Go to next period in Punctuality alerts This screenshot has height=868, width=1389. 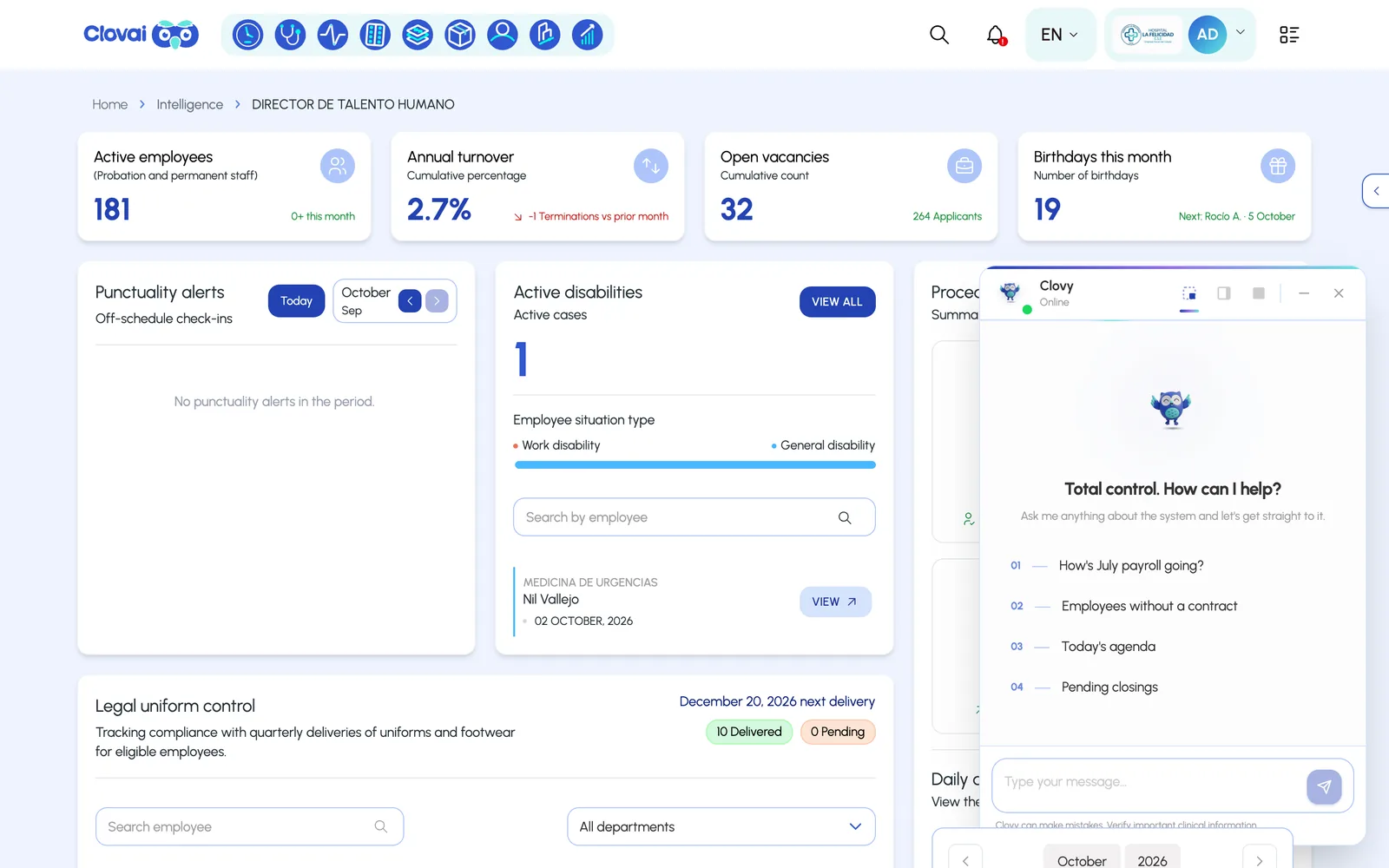[x=437, y=301]
